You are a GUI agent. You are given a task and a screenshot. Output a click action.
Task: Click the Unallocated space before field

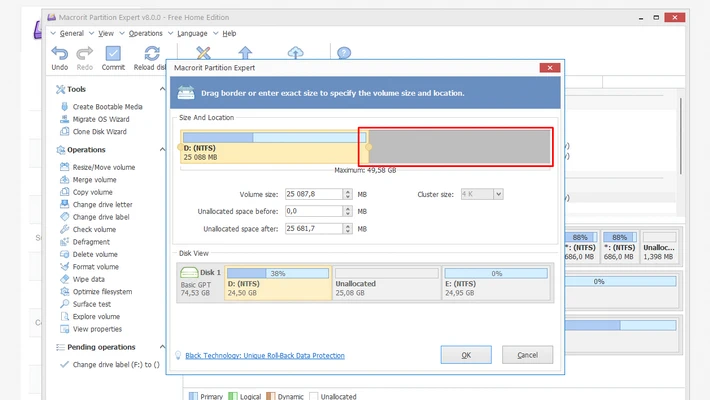[x=314, y=211]
